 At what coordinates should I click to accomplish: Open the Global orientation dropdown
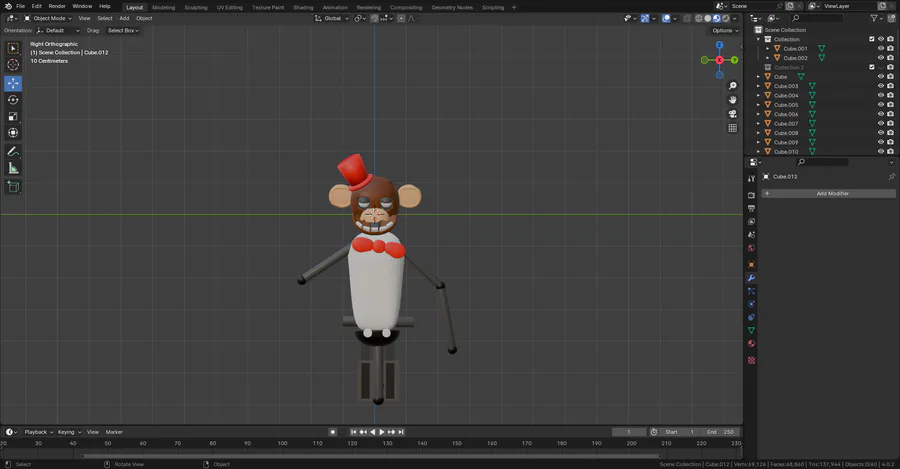(x=332, y=18)
